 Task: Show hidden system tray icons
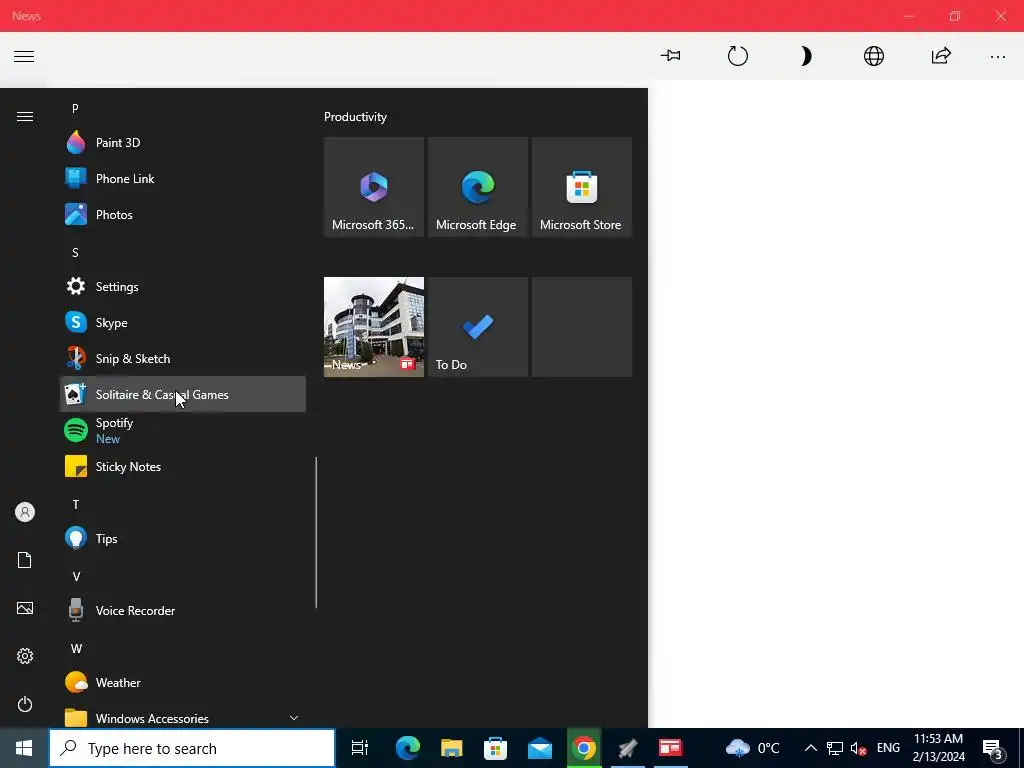coord(810,748)
